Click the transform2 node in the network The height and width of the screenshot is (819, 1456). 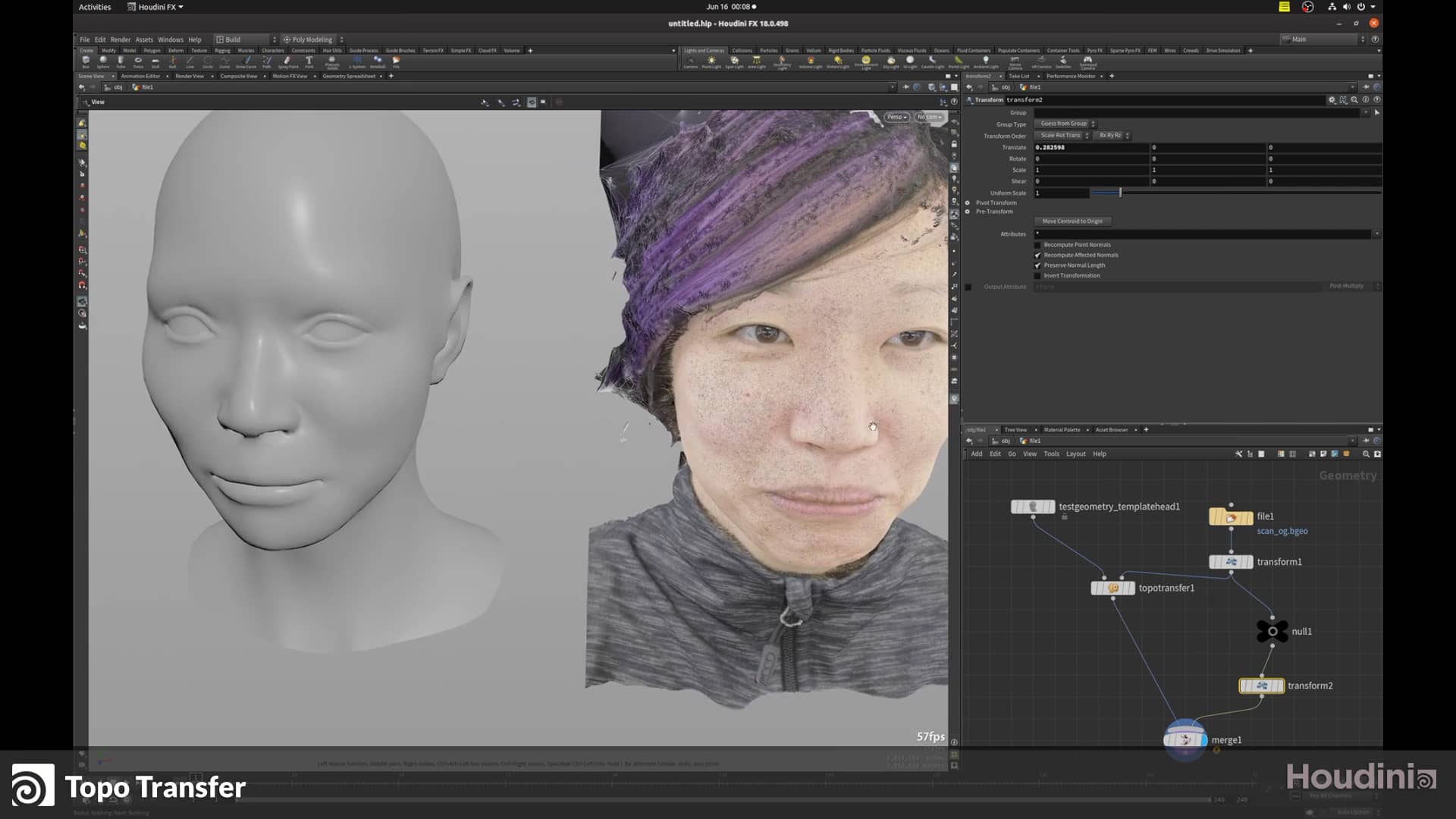point(1260,685)
